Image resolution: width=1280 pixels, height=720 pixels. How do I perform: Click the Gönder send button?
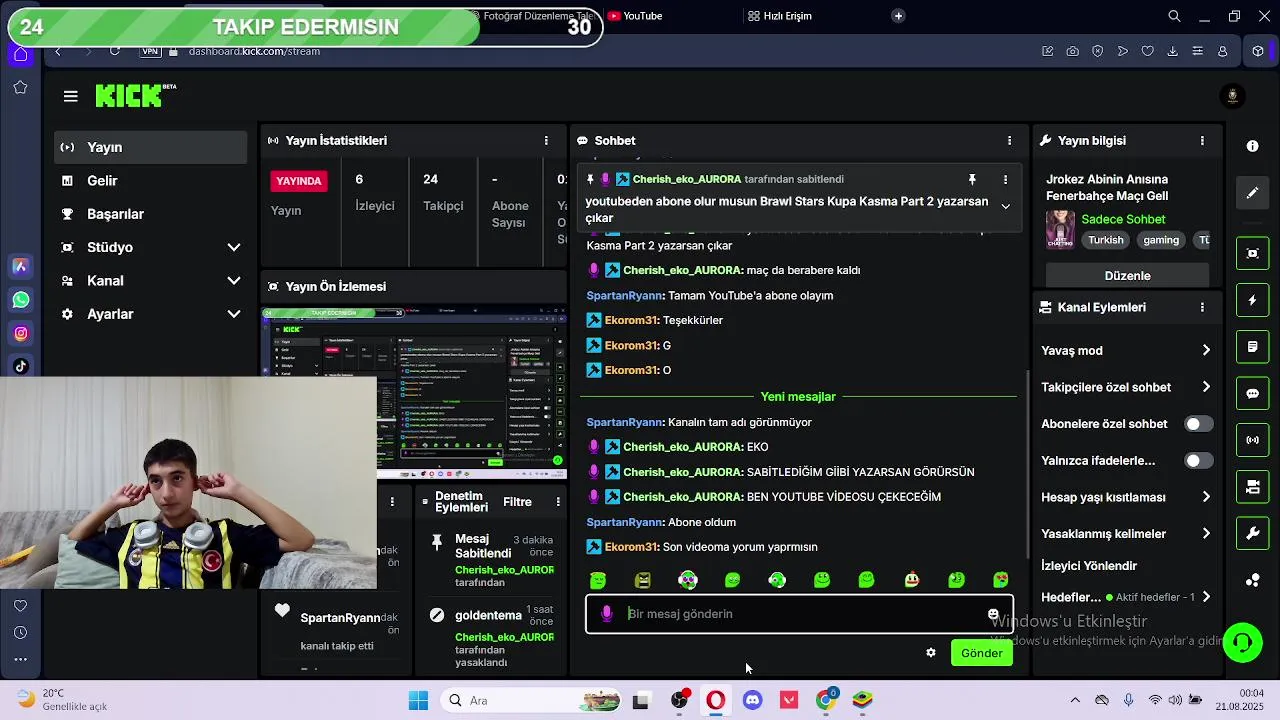pyautogui.click(x=981, y=653)
